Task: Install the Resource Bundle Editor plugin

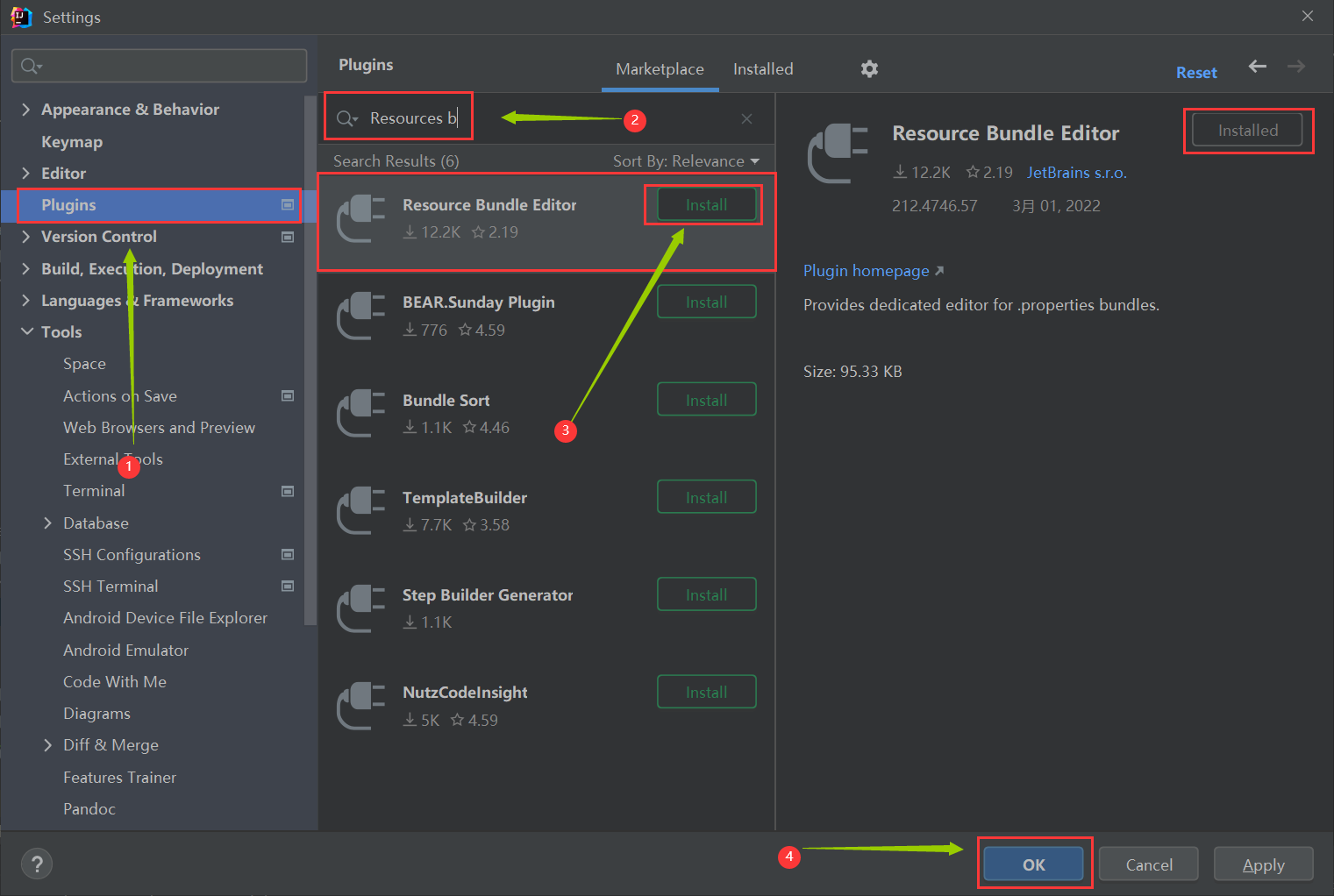Action: (706, 204)
